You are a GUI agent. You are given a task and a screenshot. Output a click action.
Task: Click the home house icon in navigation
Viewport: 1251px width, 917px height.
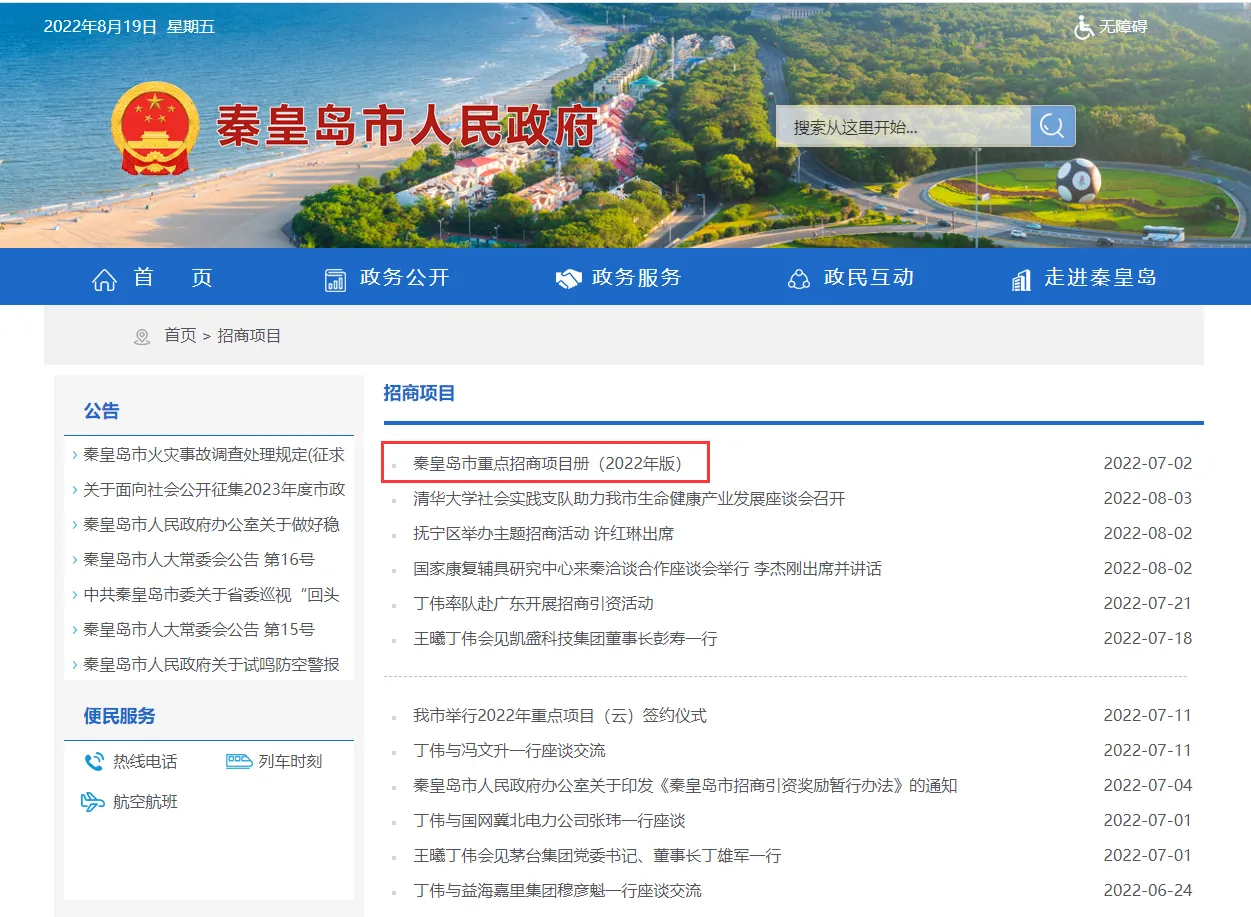[104, 279]
